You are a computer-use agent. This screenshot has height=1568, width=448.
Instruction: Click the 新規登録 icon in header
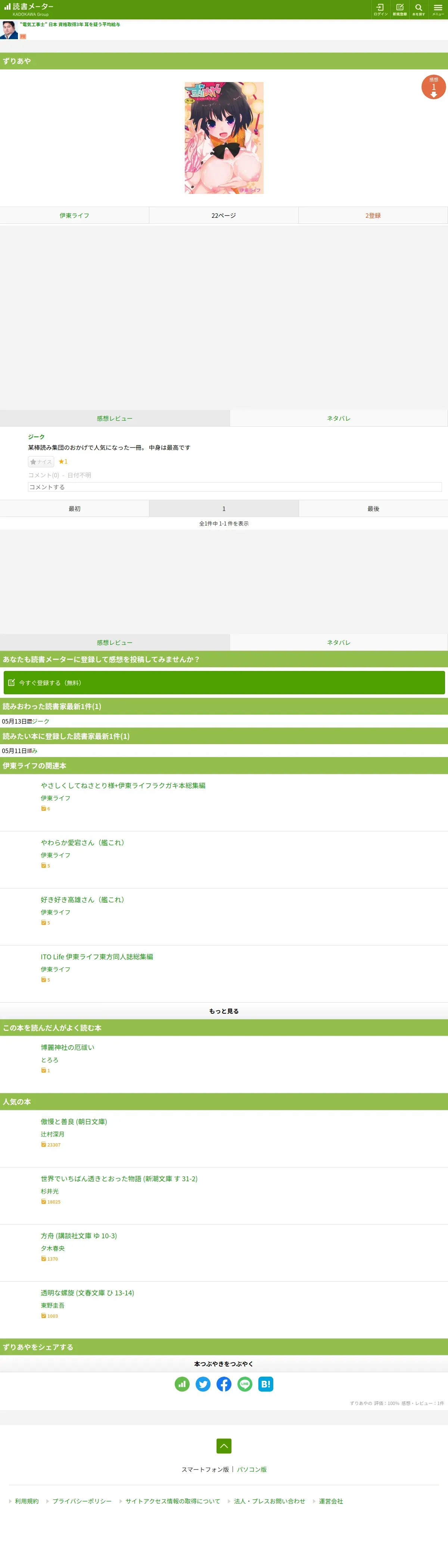pyautogui.click(x=399, y=9)
